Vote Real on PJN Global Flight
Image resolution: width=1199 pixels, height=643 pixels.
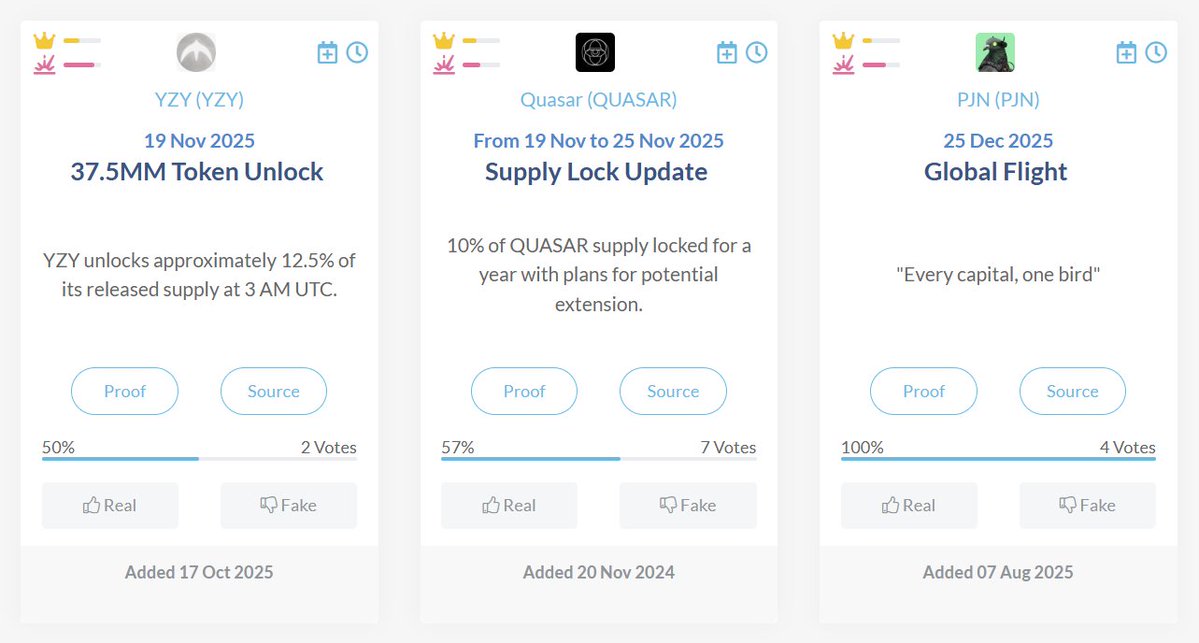tap(908, 505)
